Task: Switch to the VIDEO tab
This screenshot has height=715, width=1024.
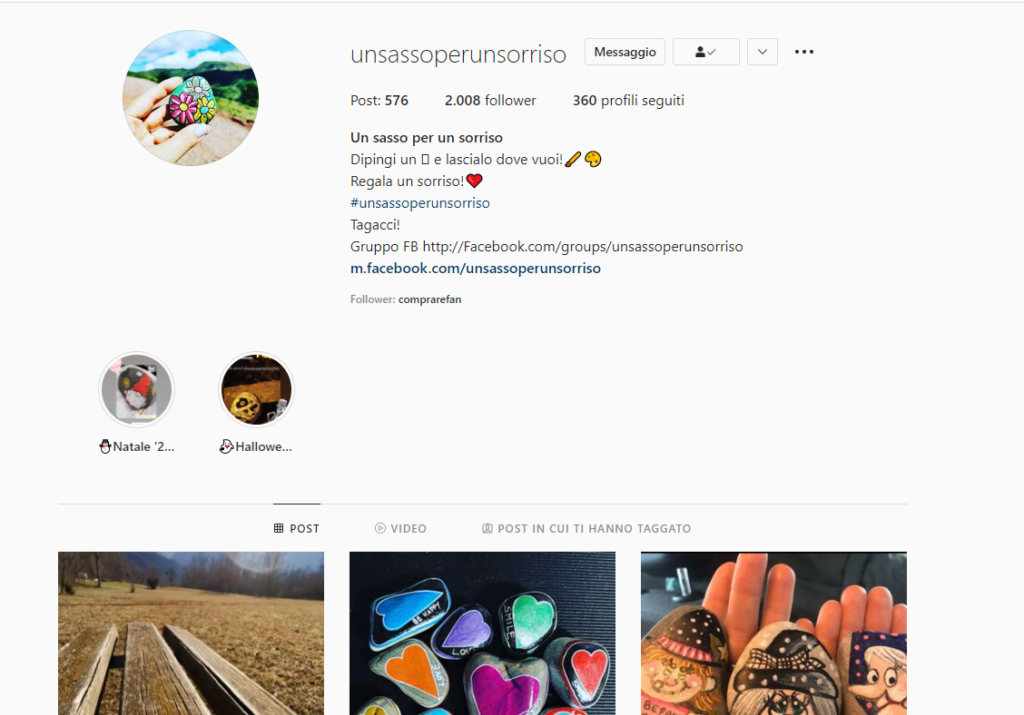Action: (400, 528)
